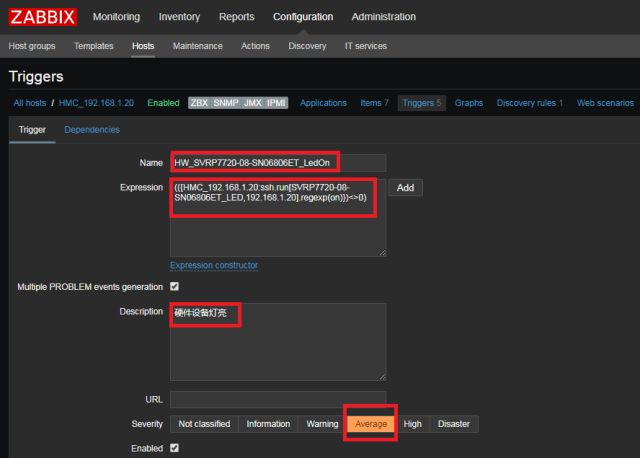Open the Administration menu

(384, 17)
